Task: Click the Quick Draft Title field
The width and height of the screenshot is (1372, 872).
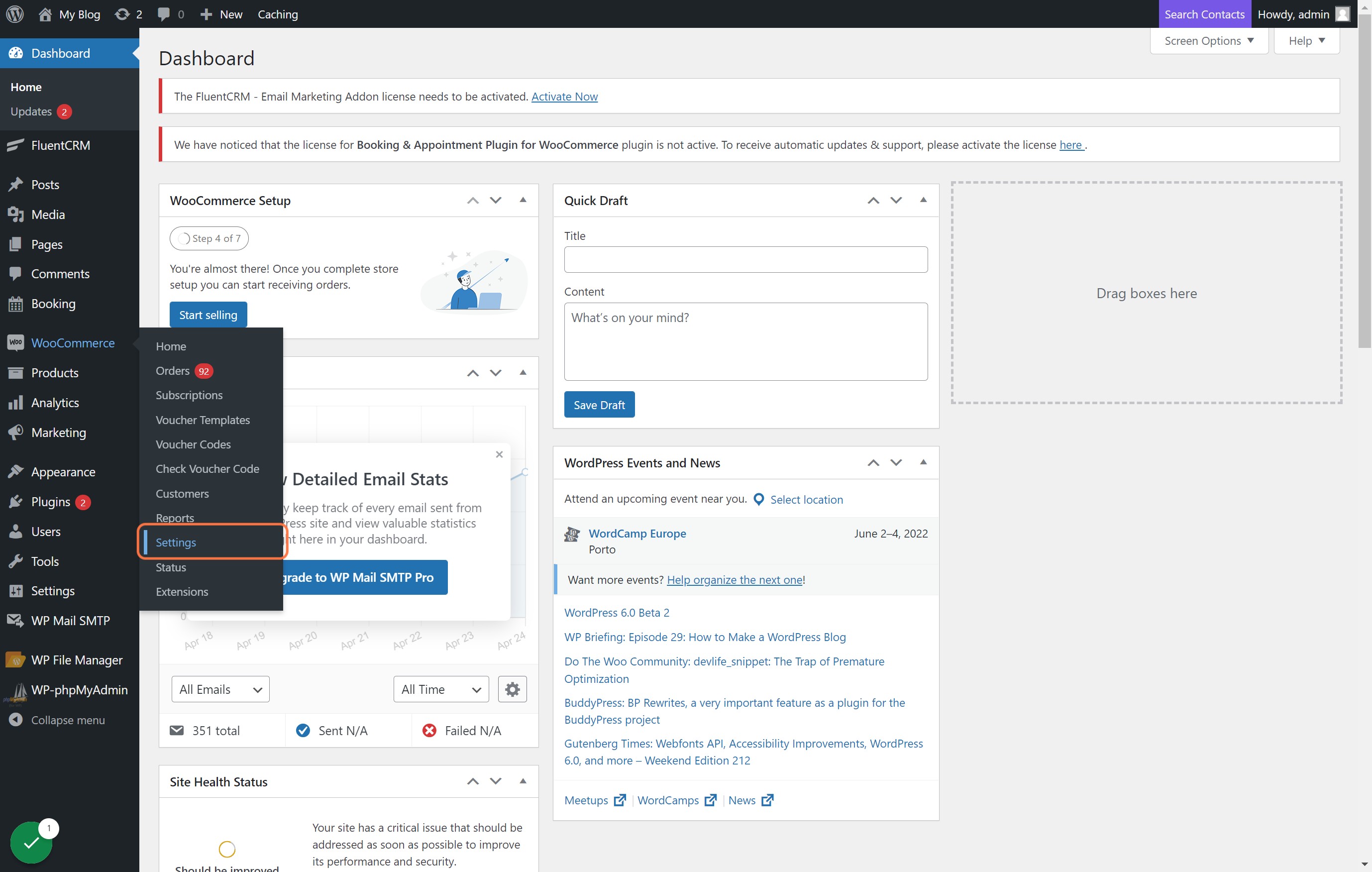Action: (x=745, y=259)
